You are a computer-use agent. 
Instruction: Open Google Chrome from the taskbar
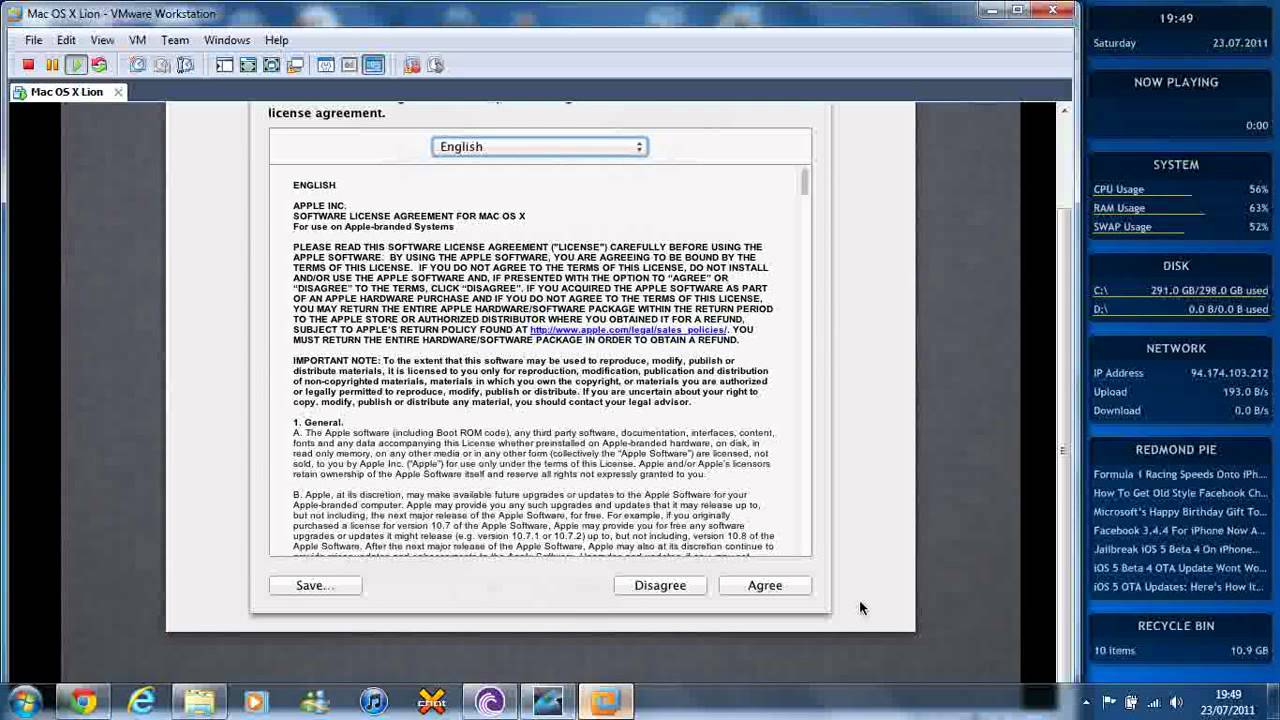coord(83,702)
